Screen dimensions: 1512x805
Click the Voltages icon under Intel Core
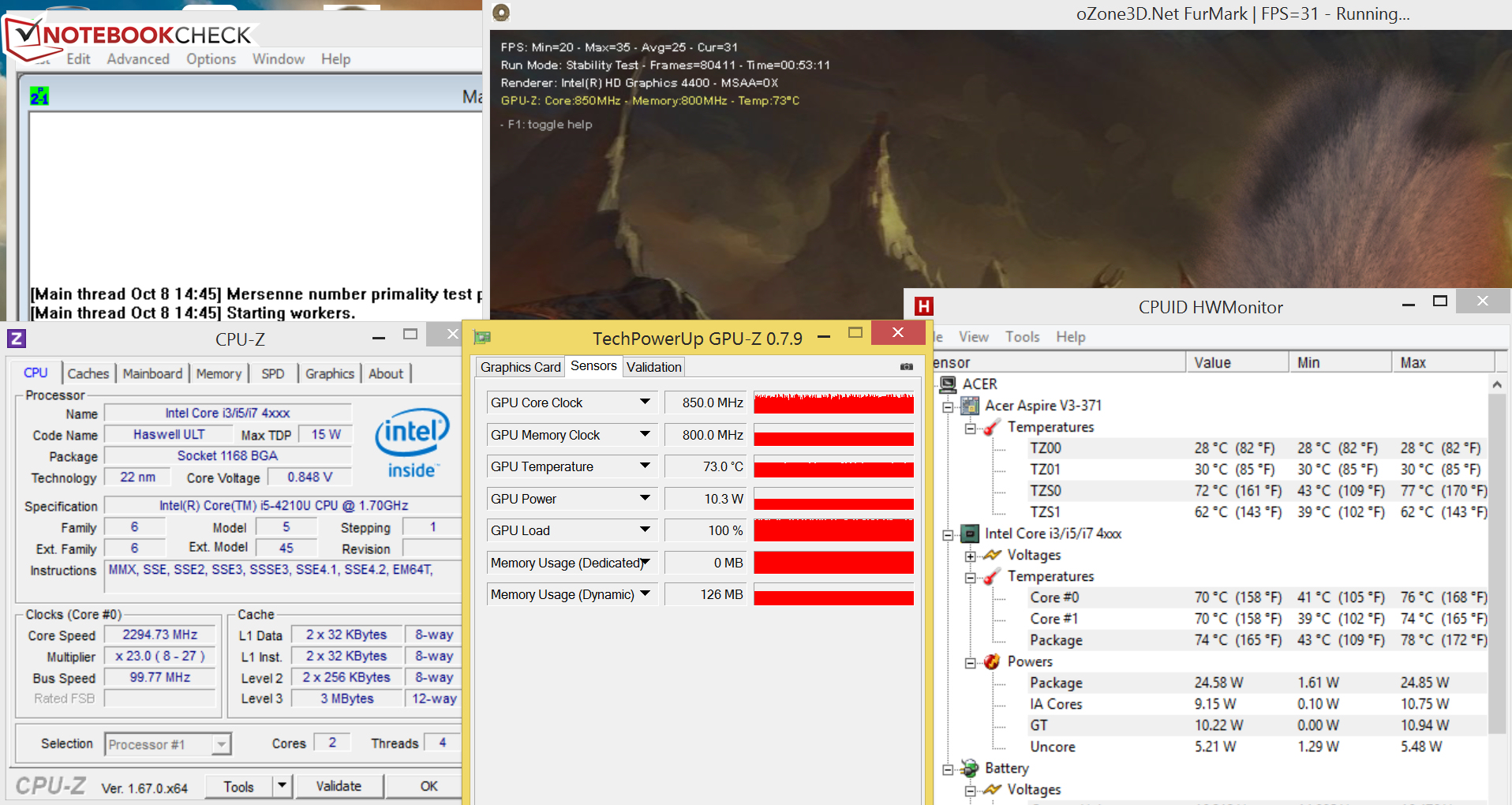tap(992, 555)
